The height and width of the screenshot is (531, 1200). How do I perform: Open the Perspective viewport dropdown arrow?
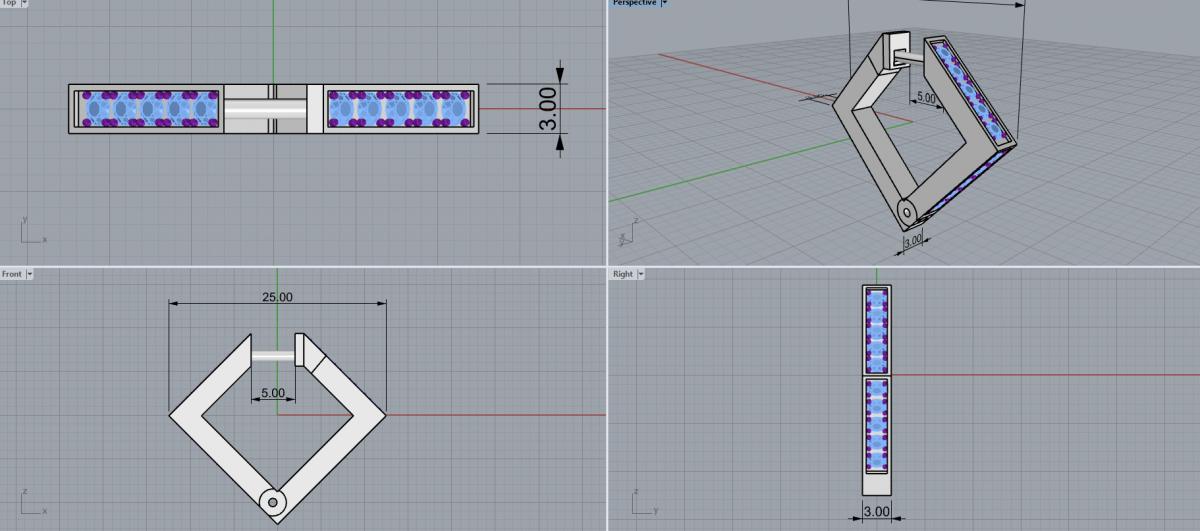coord(664,3)
